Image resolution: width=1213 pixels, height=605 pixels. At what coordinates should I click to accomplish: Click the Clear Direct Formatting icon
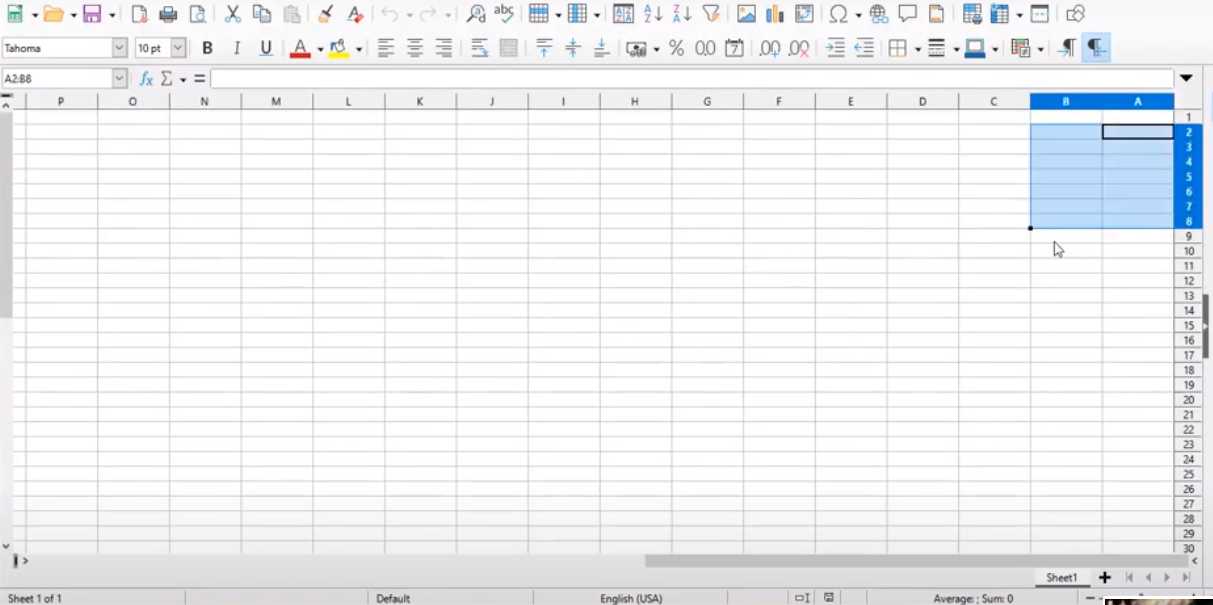[x=355, y=14]
